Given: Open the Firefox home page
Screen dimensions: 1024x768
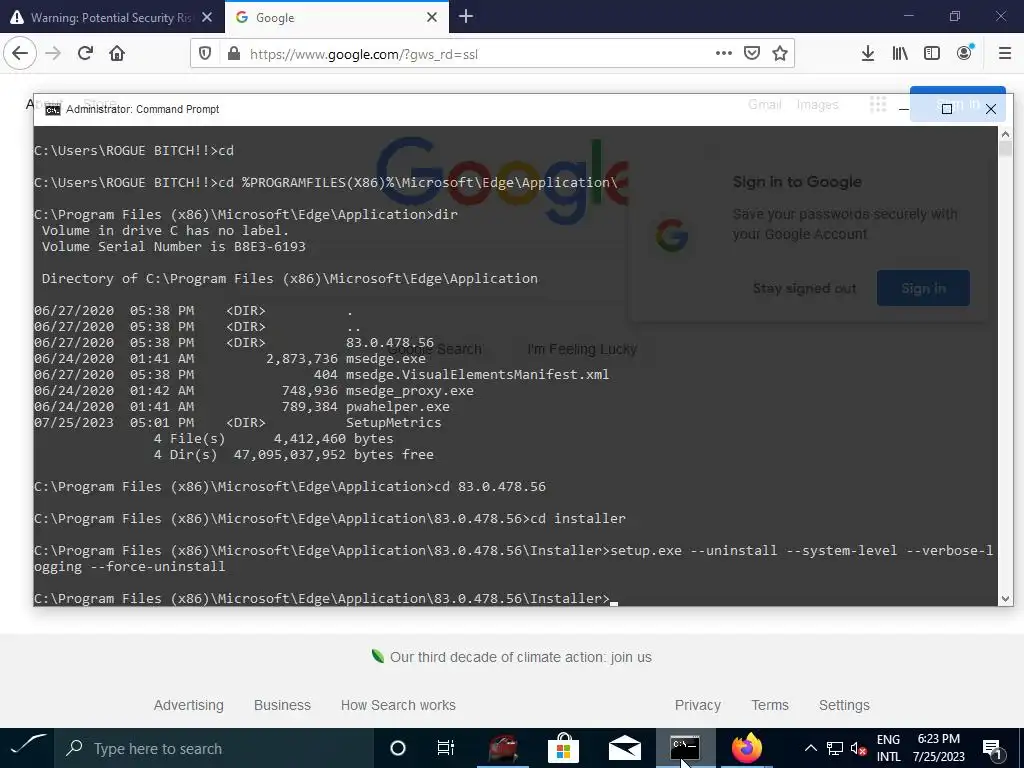Looking at the screenshot, I should 117,53.
